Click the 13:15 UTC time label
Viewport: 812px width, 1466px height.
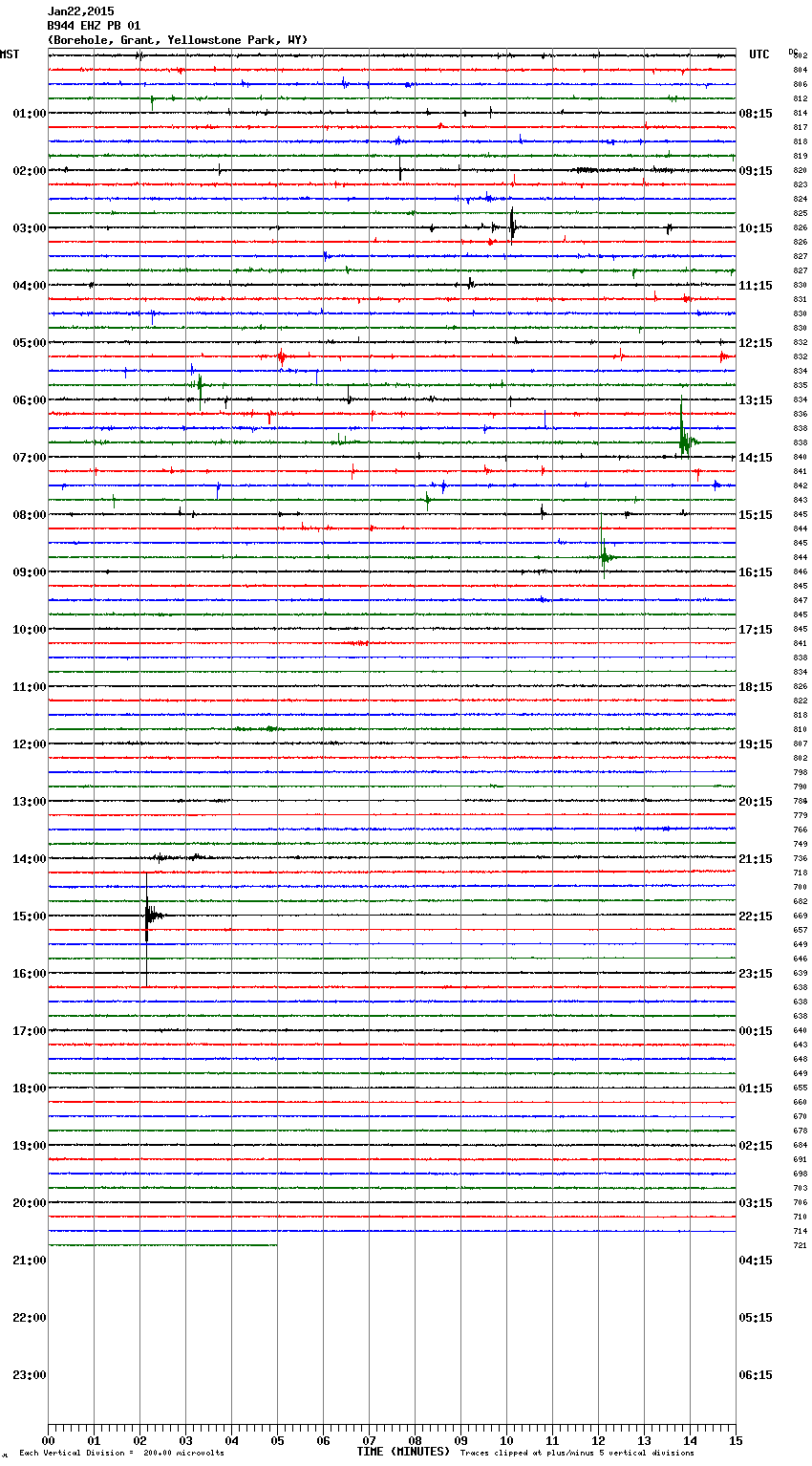point(756,400)
